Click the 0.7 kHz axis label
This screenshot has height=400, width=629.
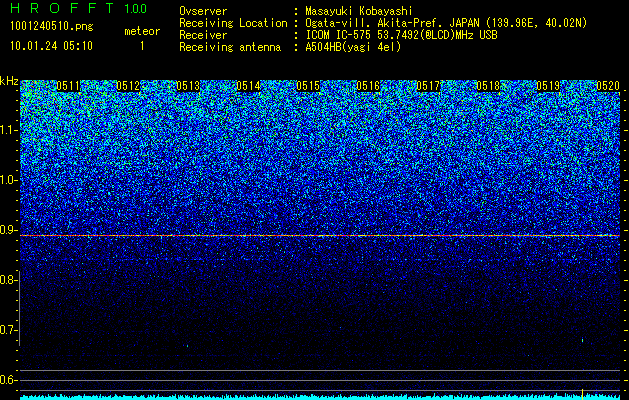(8, 330)
